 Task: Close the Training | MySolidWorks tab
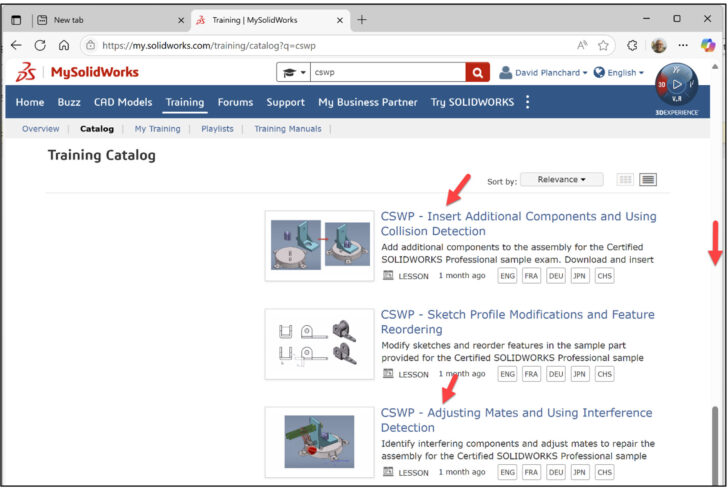[340, 20]
